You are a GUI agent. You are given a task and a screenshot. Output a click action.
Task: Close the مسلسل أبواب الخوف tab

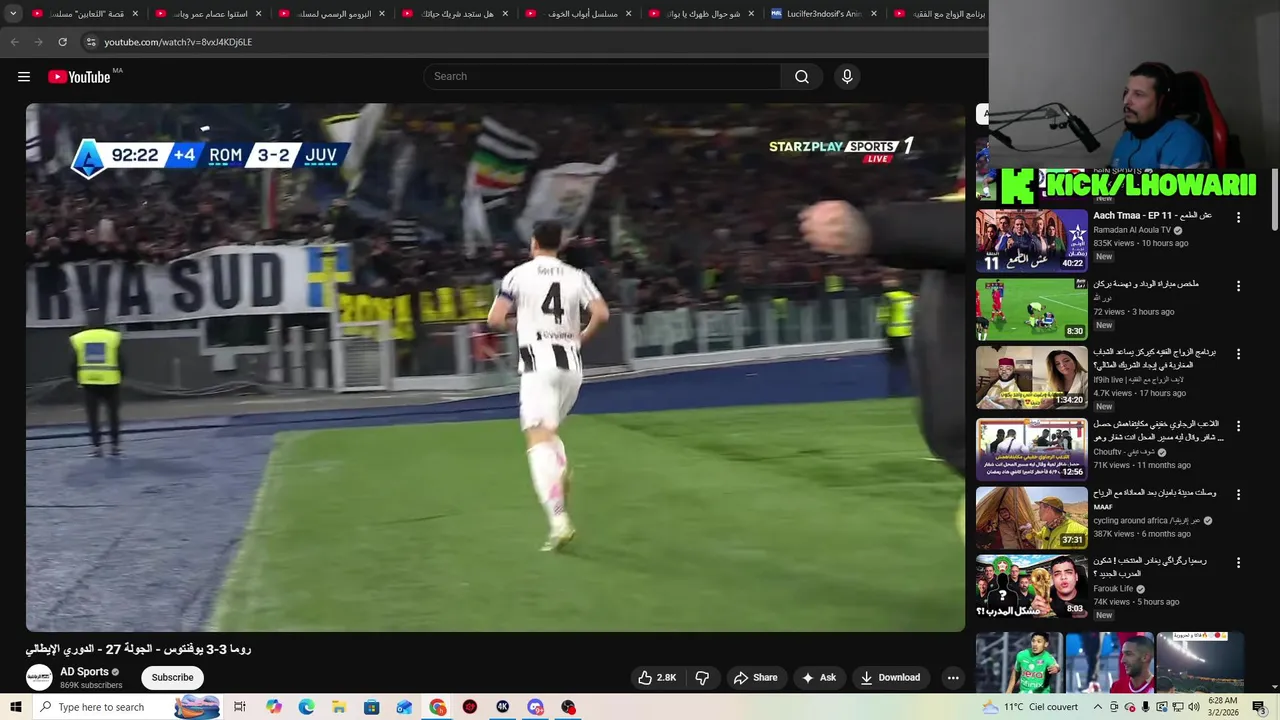click(x=628, y=14)
